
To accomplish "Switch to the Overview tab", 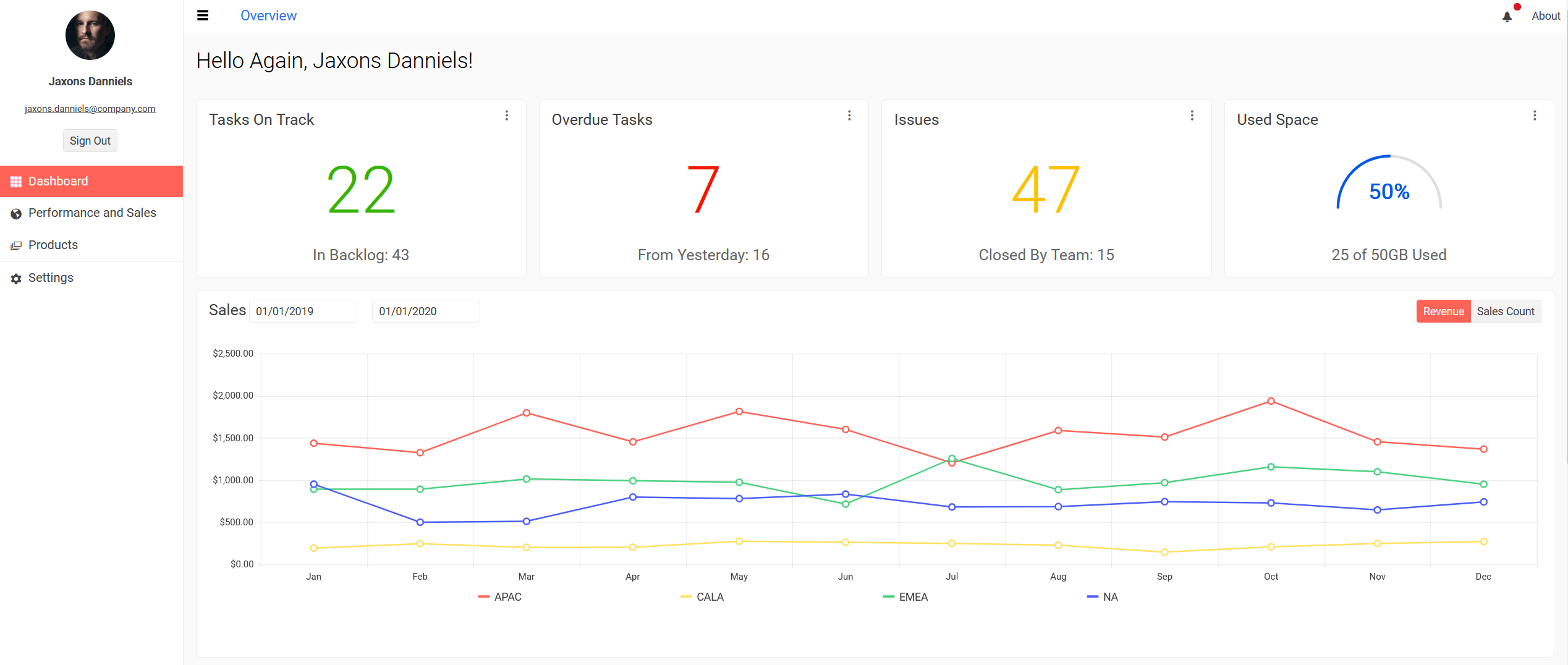I will [x=268, y=15].
